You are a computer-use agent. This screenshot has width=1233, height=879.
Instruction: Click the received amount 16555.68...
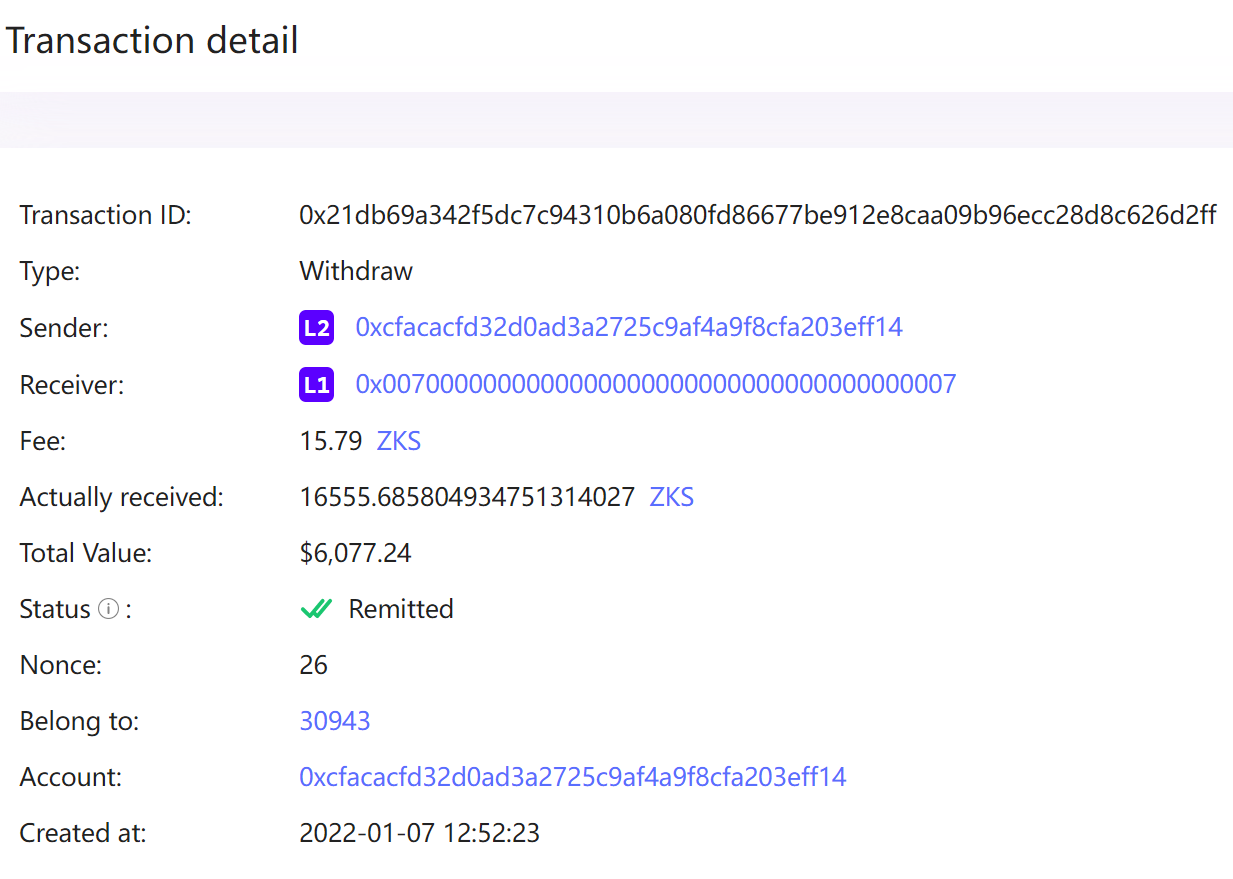click(x=467, y=497)
